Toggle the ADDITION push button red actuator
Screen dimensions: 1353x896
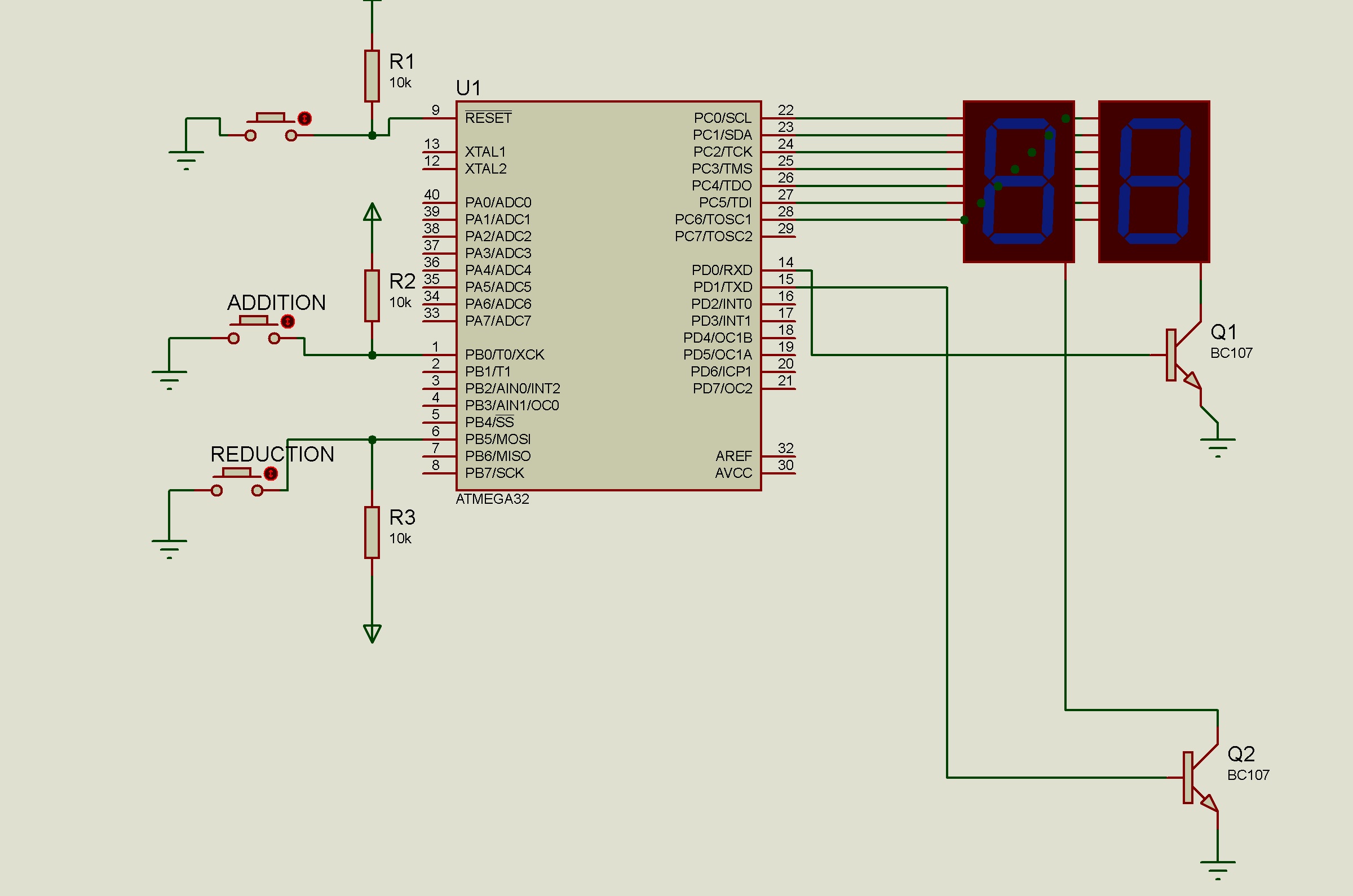[x=288, y=322]
